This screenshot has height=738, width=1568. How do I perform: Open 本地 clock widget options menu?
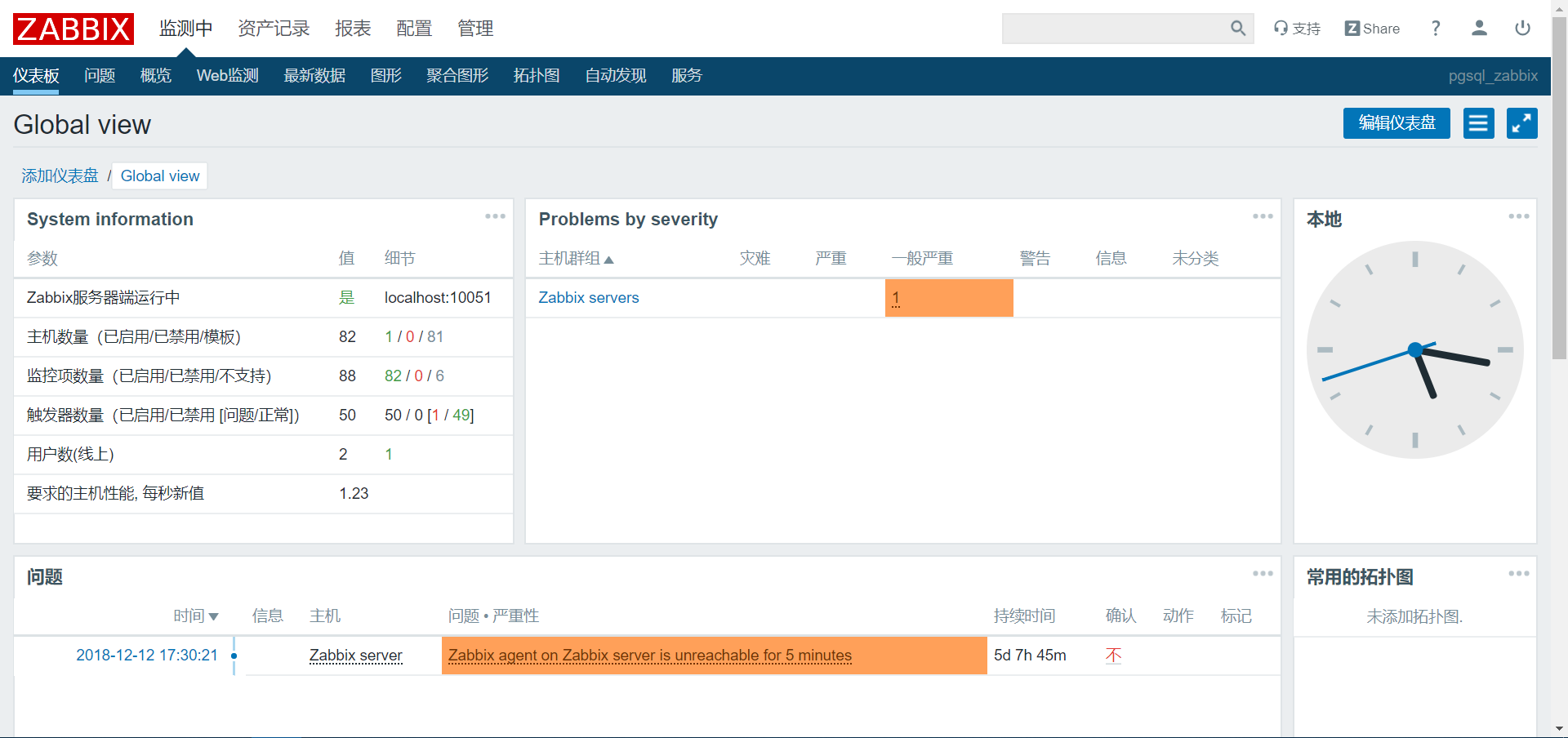click(x=1519, y=216)
